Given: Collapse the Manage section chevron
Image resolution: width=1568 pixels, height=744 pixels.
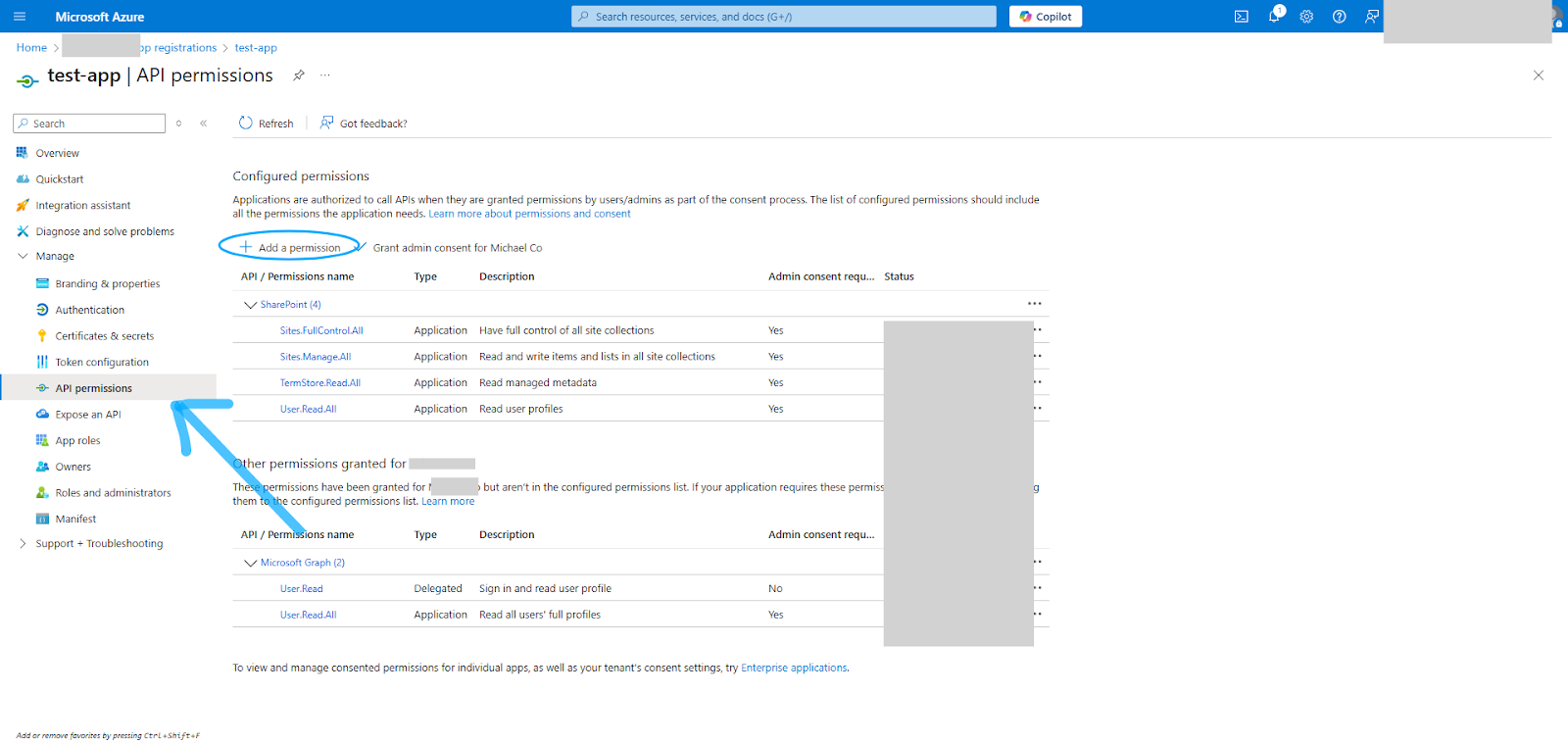Looking at the screenshot, I should click(x=23, y=256).
